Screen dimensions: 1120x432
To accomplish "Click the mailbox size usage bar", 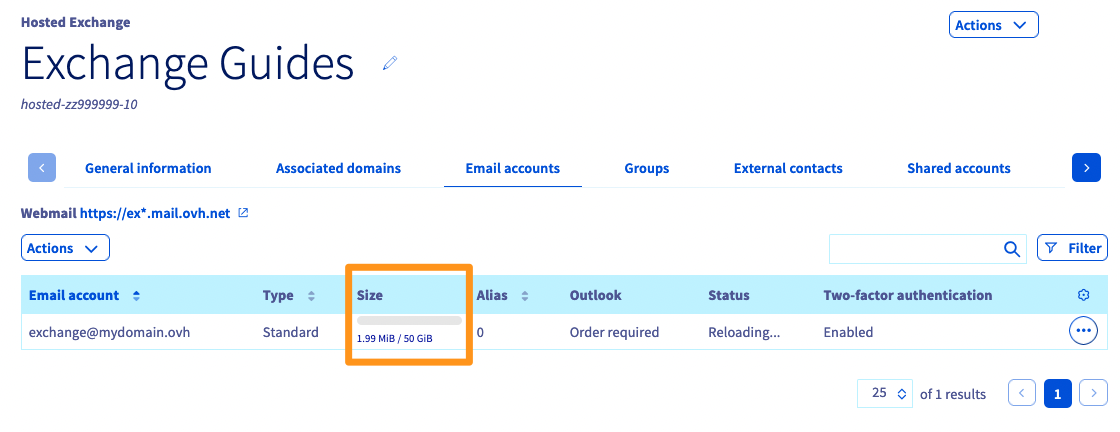I will [x=409, y=321].
